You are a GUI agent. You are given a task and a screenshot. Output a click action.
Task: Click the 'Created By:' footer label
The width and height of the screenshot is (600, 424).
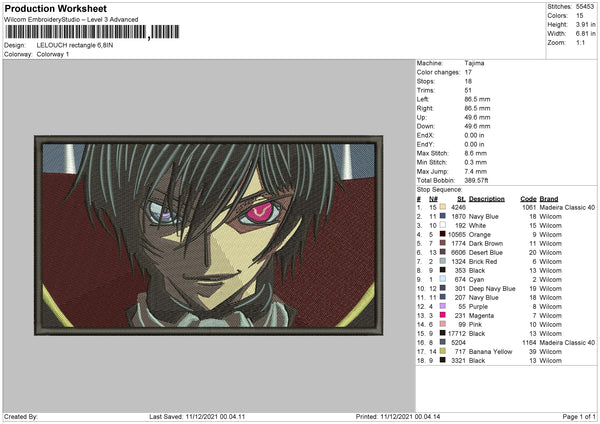(21, 416)
